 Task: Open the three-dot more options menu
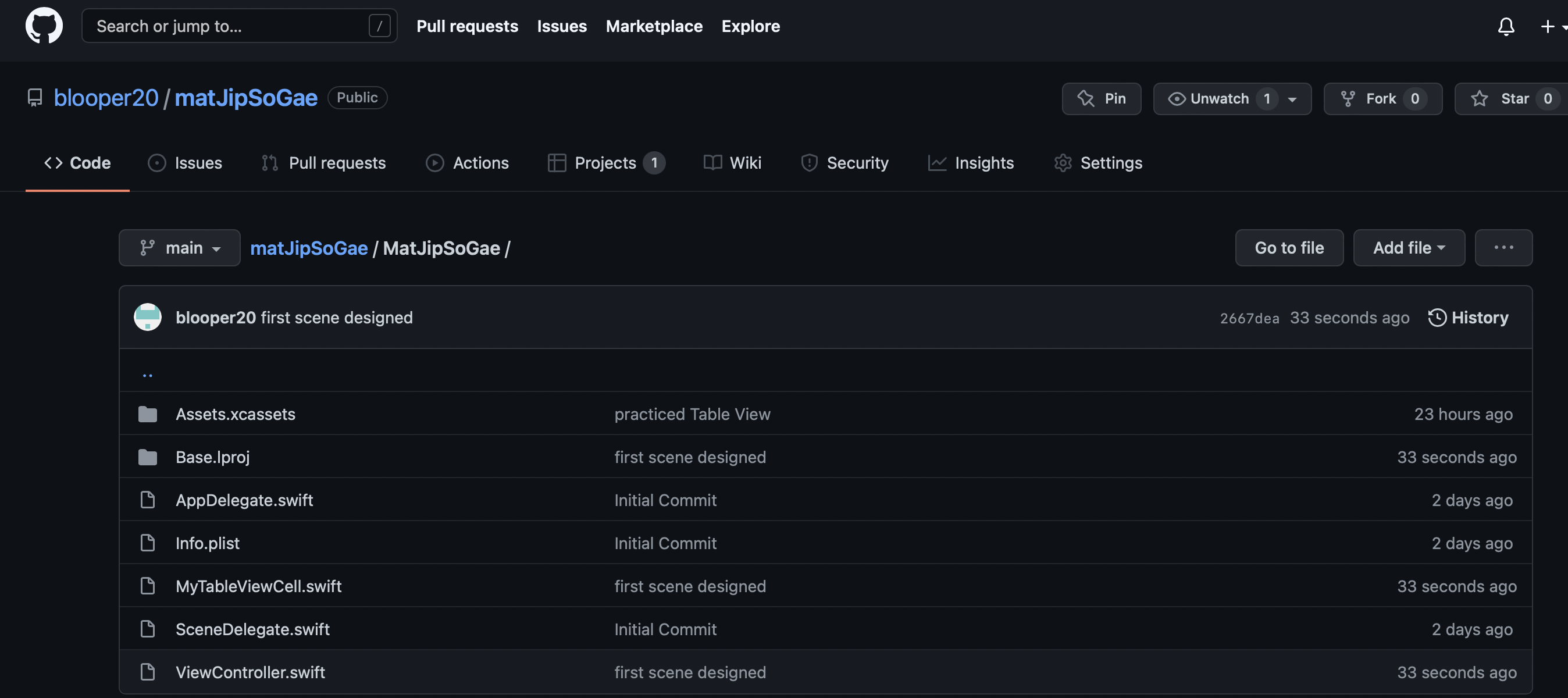[x=1503, y=248]
